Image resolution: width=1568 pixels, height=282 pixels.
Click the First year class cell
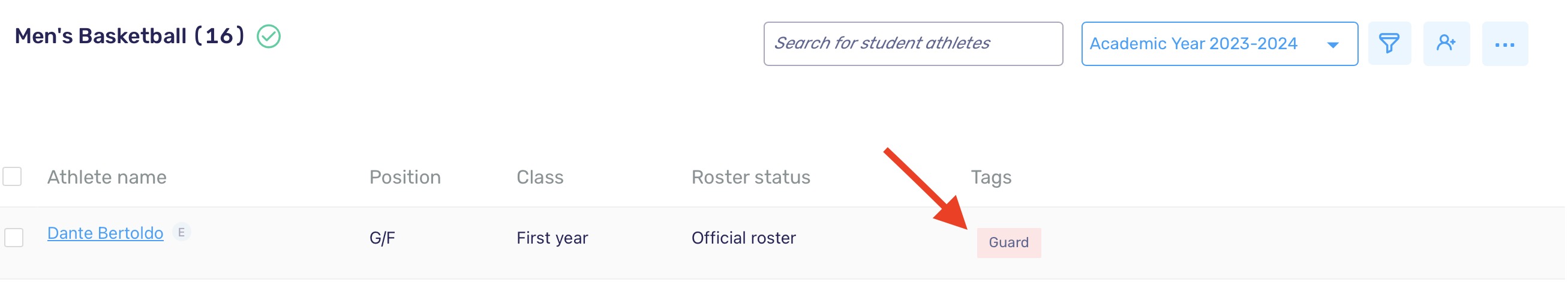(x=552, y=238)
